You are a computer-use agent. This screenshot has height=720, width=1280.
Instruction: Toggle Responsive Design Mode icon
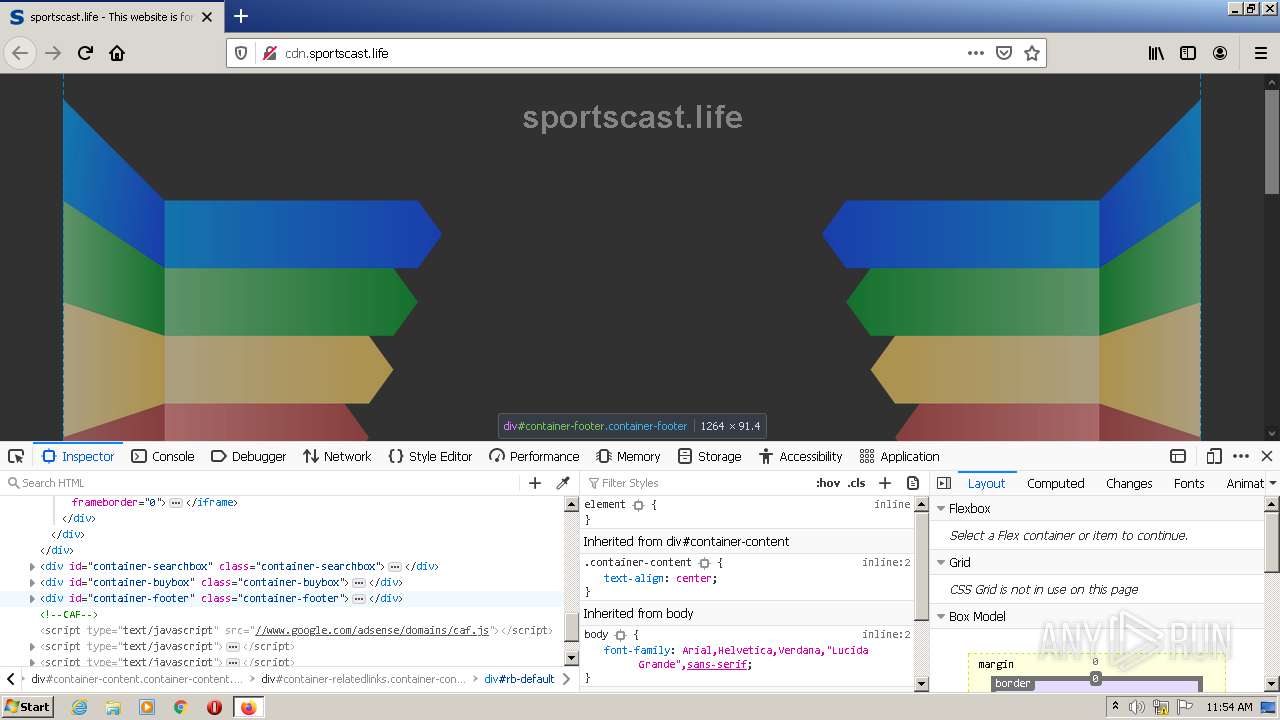[x=1214, y=456]
